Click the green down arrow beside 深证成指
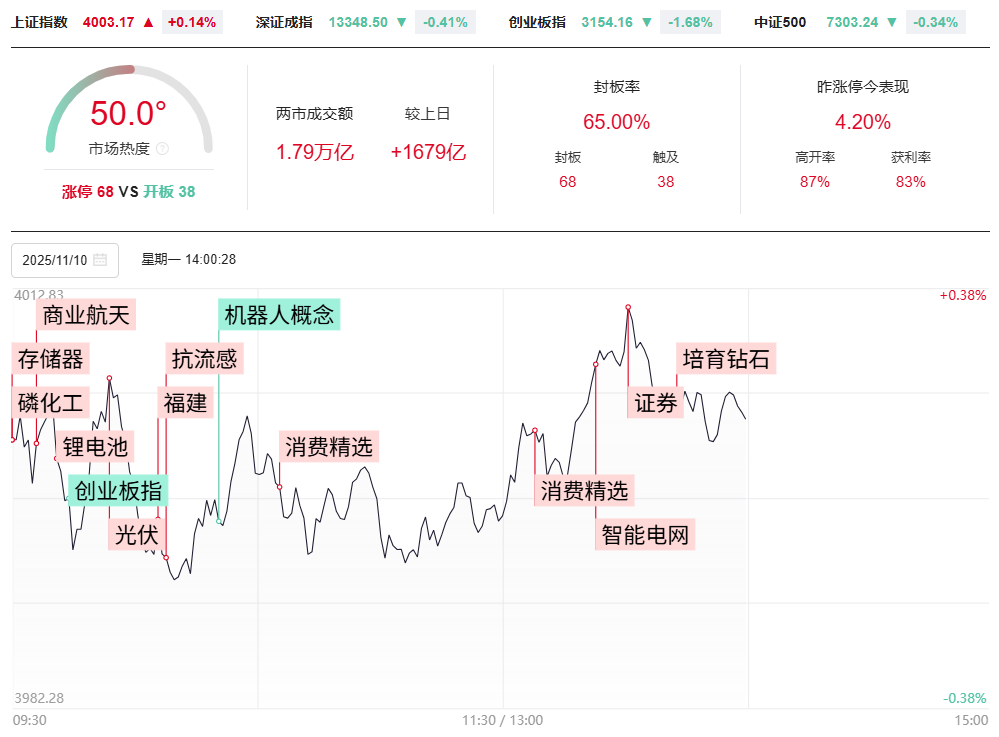 401,22
